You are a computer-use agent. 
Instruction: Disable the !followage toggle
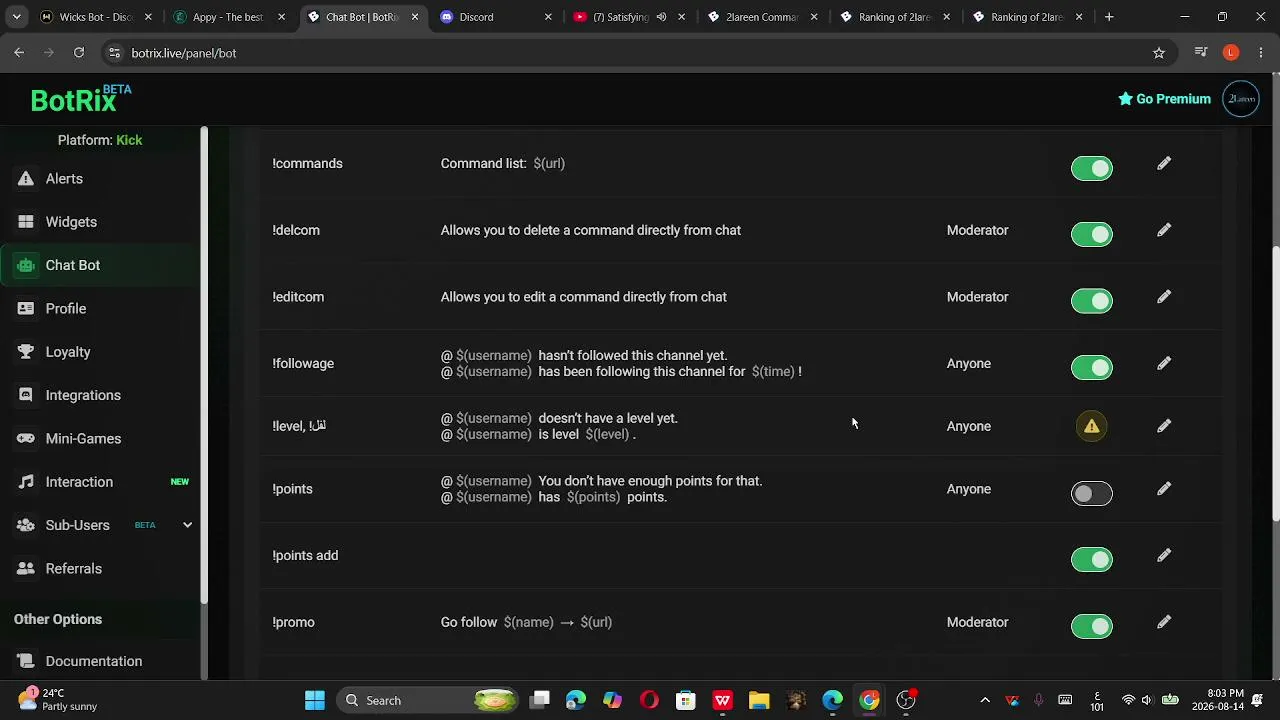pyautogui.click(x=1091, y=367)
